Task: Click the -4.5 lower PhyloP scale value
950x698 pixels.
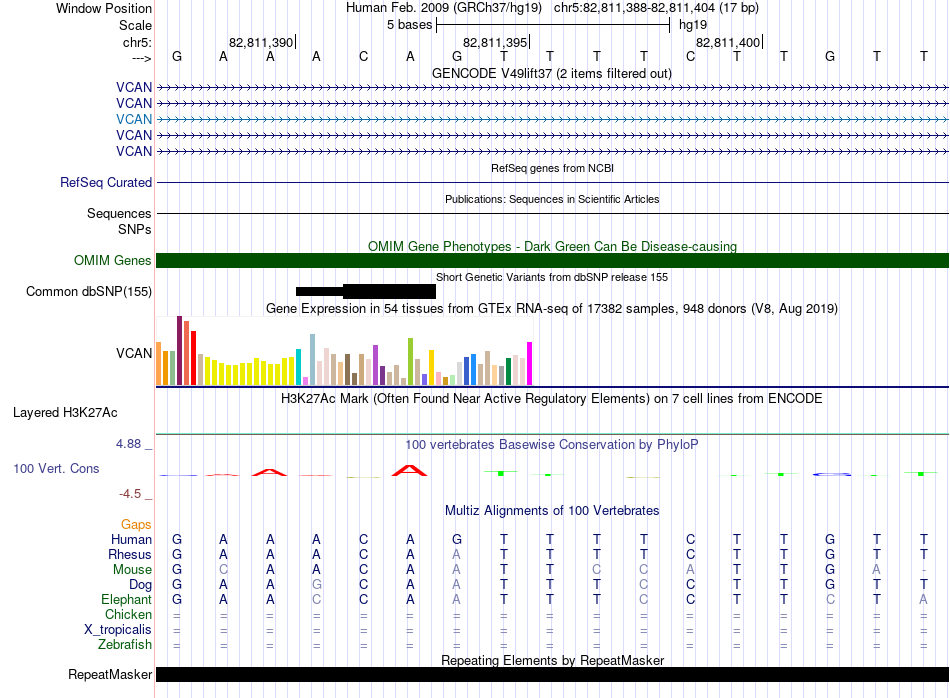Action: (x=130, y=494)
